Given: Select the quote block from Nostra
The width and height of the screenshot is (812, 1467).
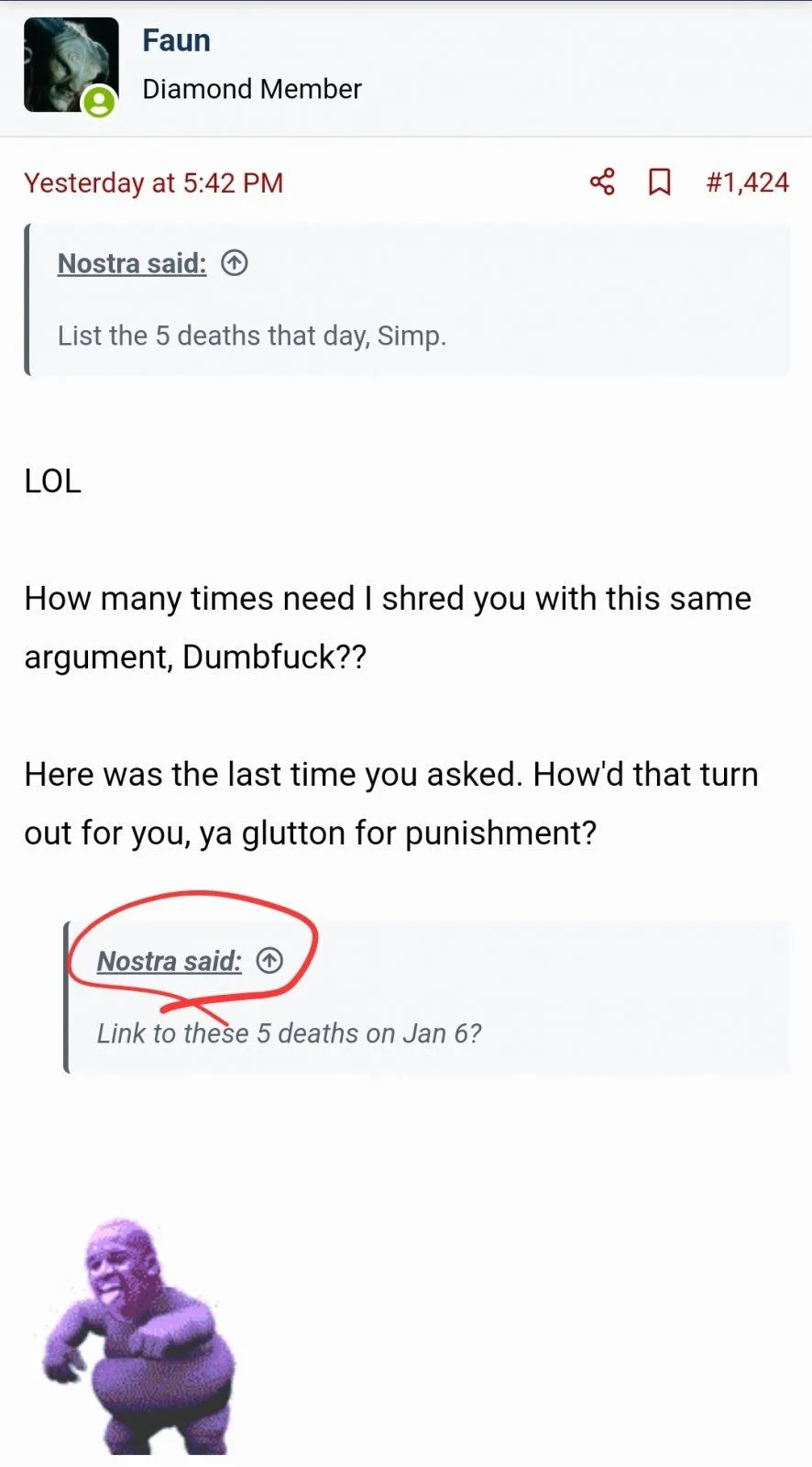Looking at the screenshot, I should [x=408, y=298].
